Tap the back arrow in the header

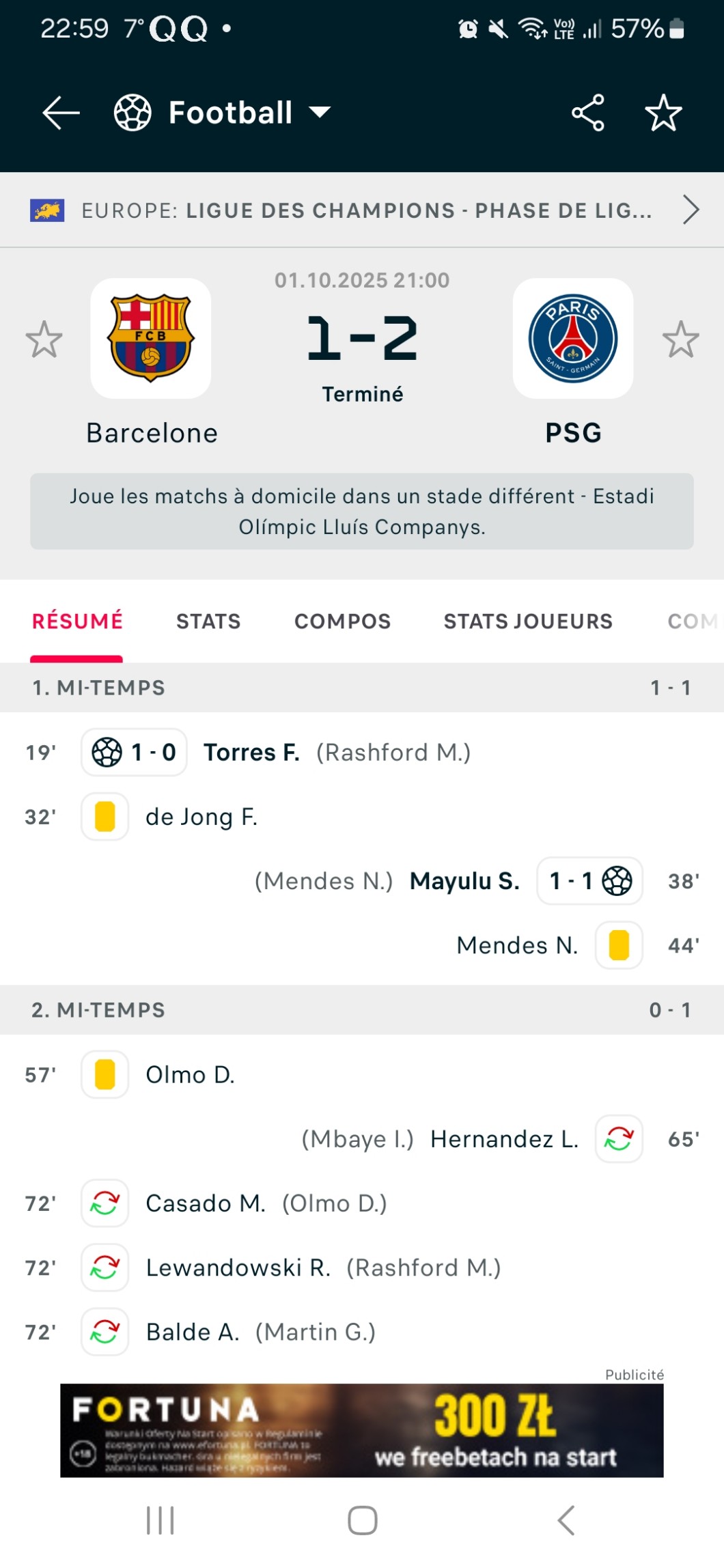(x=61, y=113)
